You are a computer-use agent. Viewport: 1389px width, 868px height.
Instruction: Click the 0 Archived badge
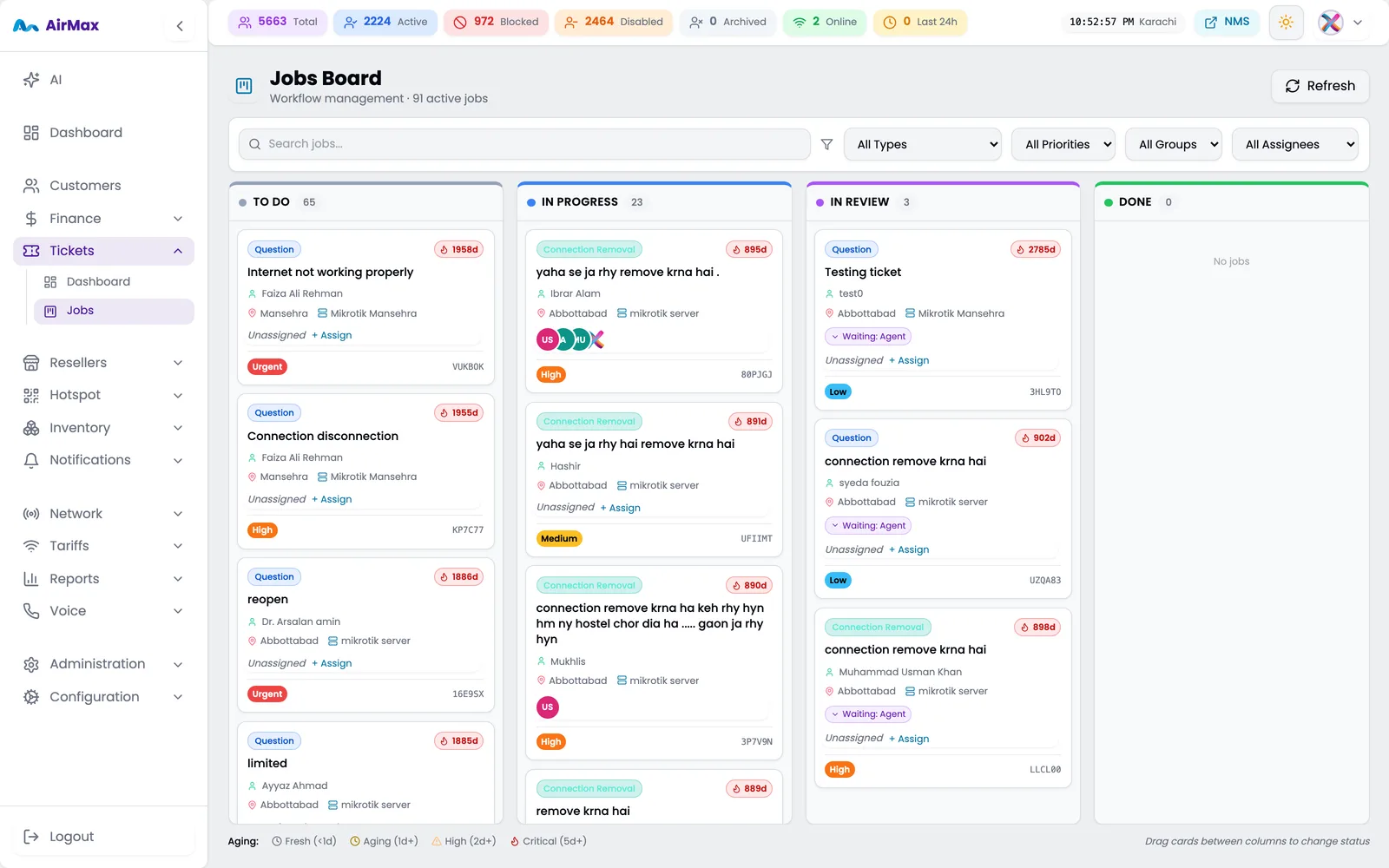[727, 22]
